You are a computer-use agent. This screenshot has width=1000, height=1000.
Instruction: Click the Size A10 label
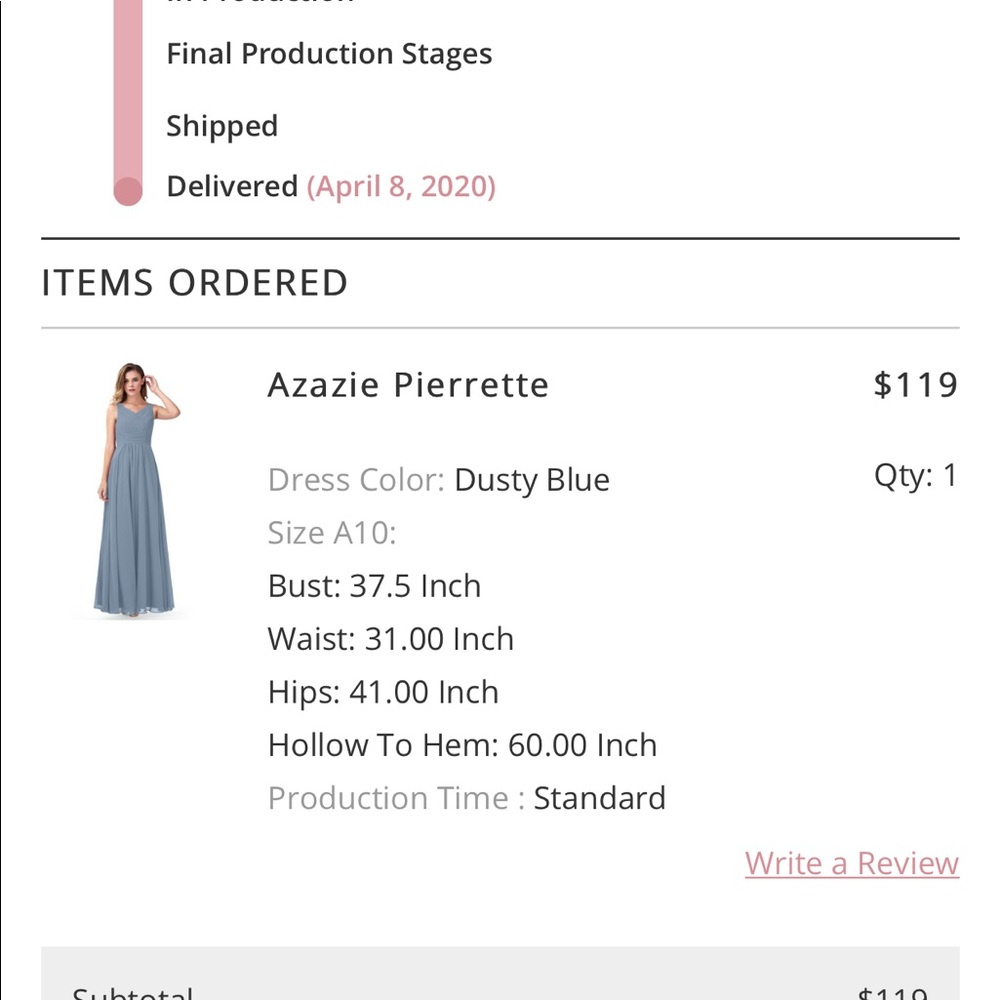330,532
